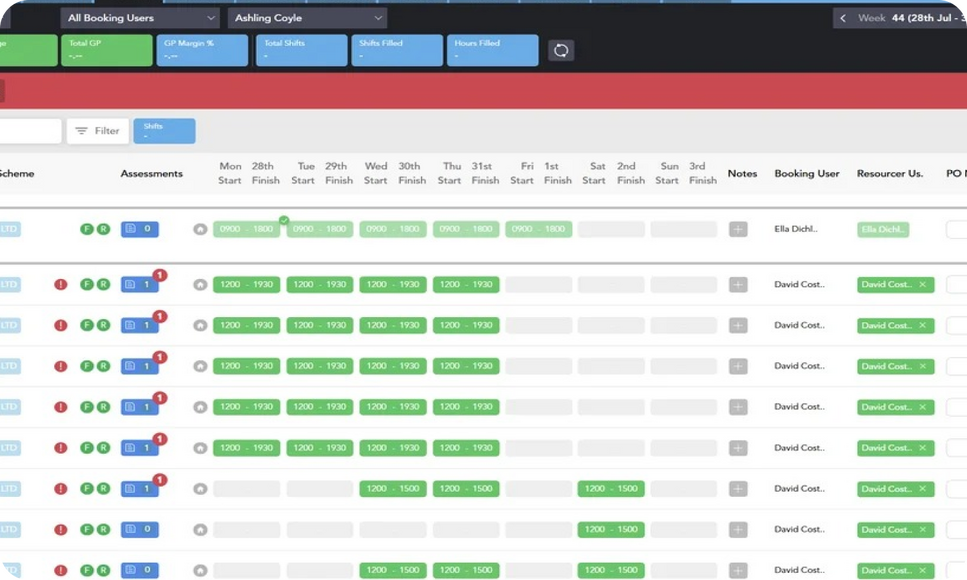967x580 pixels.
Task: Click the circular refresh icon button
Action: point(561,50)
